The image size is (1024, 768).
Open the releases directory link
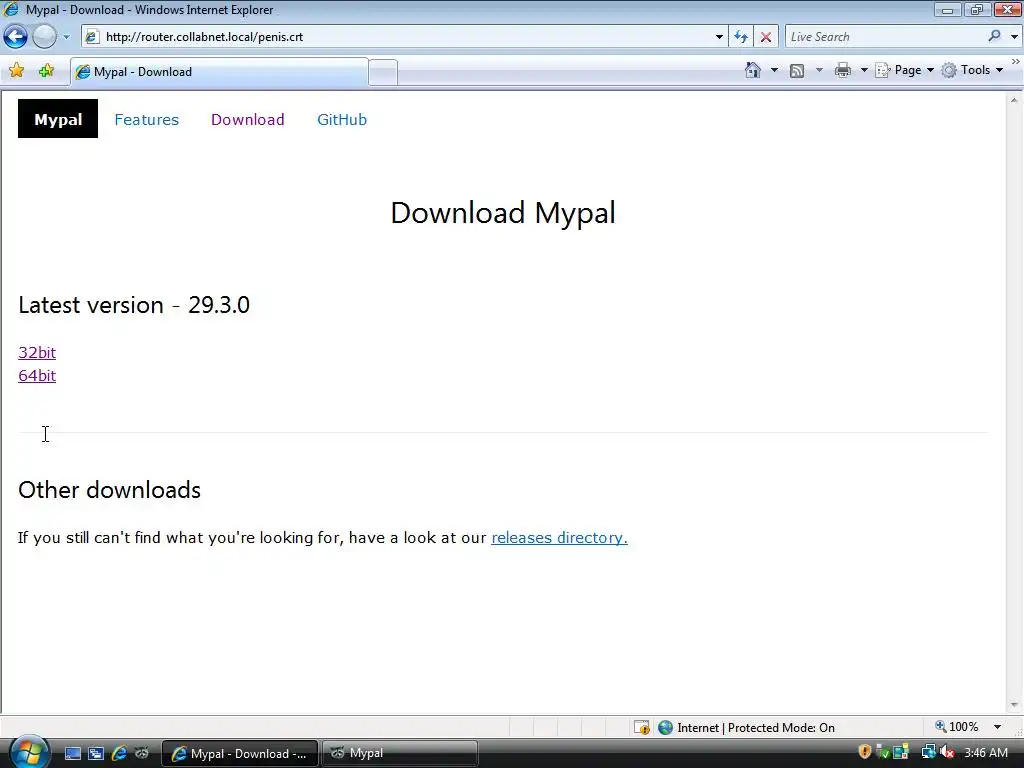(559, 537)
